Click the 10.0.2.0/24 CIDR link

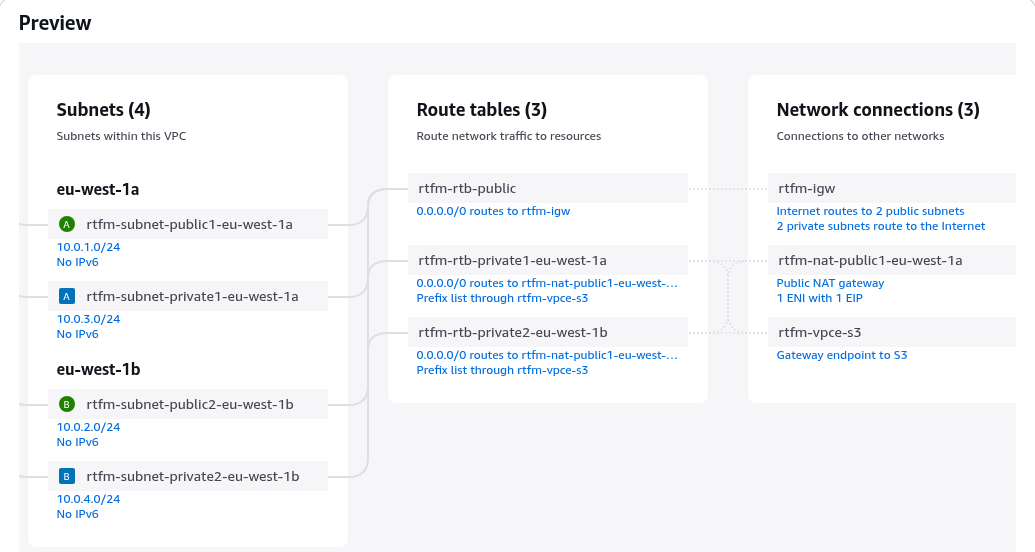click(x=88, y=427)
